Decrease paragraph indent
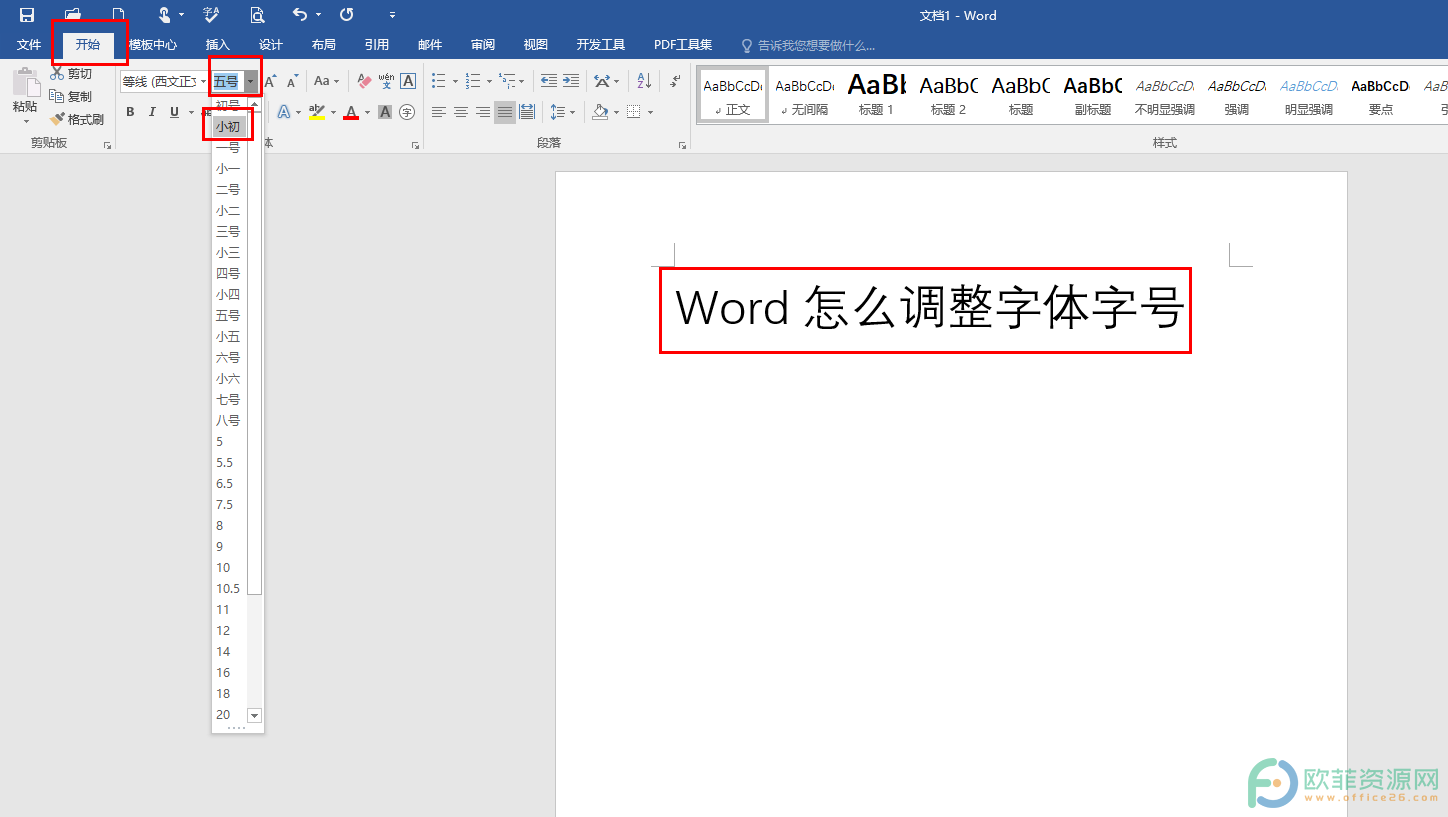This screenshot has width=1448, height=817. pyautogui.click(x=549, y=81)
